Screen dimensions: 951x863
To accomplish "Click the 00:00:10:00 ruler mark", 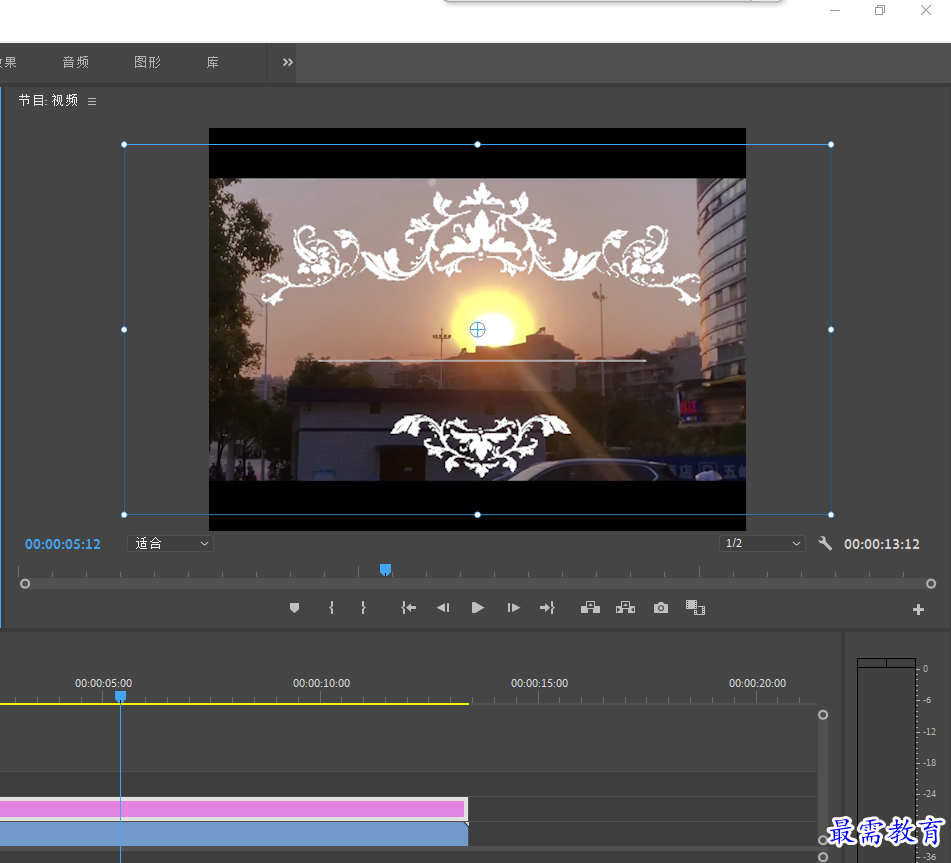I will click(x=321, y=683).
